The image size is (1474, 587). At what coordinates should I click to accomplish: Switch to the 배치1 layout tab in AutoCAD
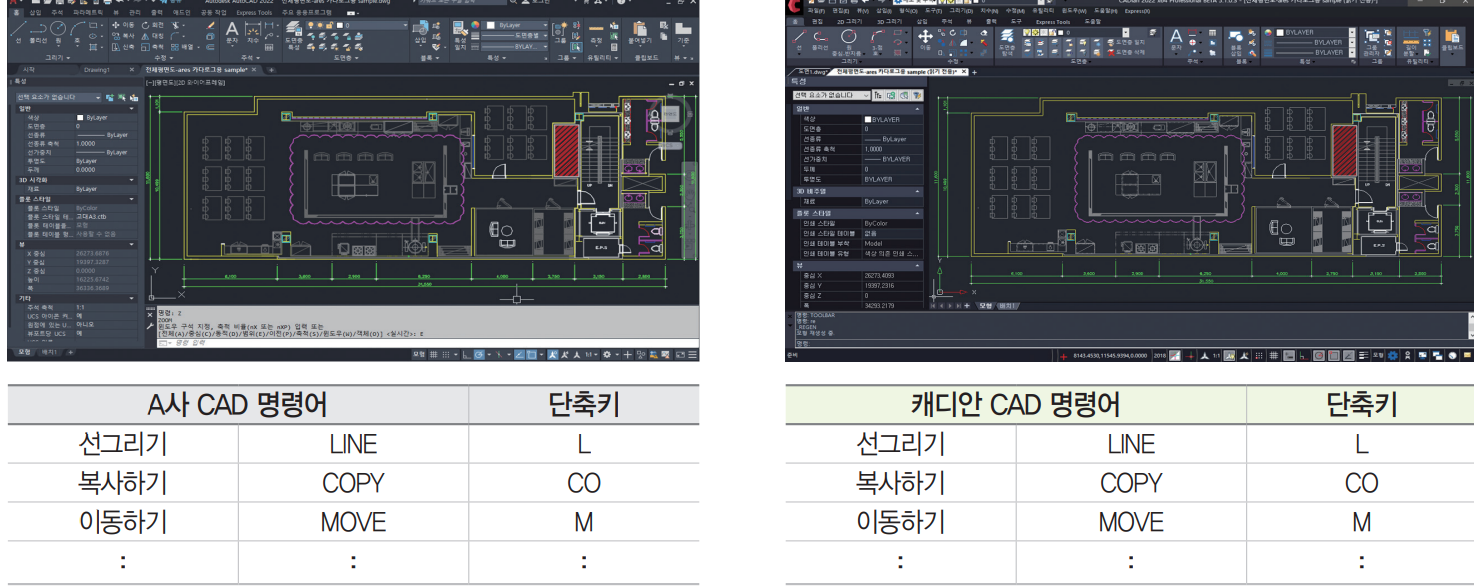(49, 352)
